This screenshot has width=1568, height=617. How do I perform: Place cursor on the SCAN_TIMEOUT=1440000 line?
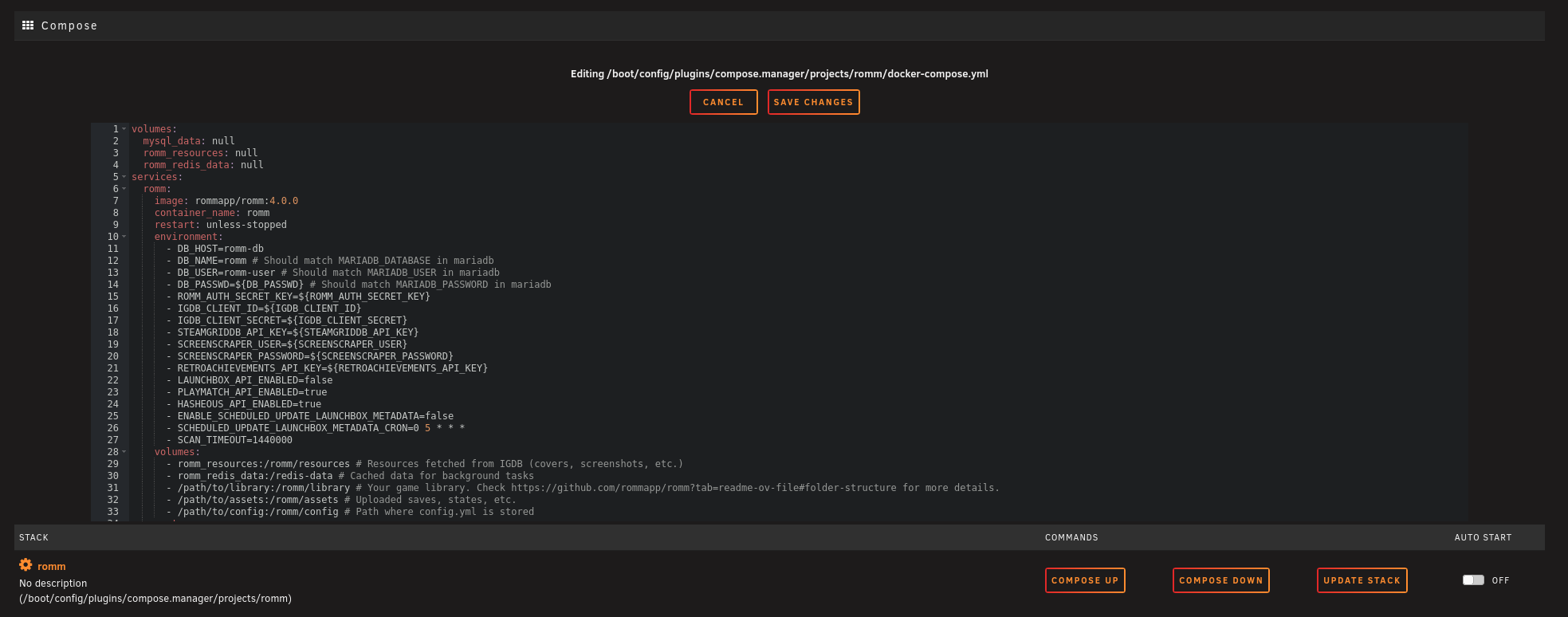tap(234, 440)
